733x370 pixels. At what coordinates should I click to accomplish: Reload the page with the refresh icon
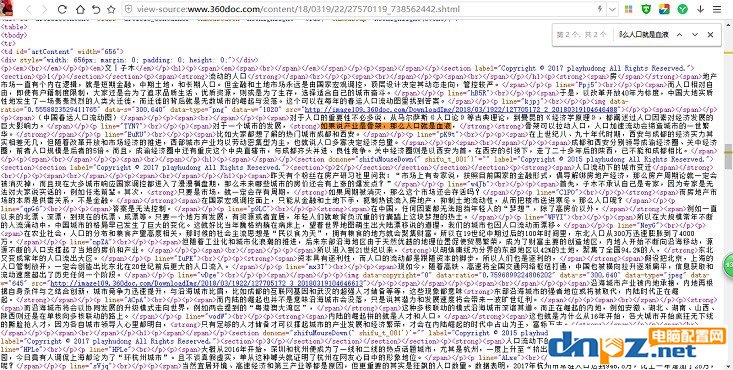[x=62, y=9]
